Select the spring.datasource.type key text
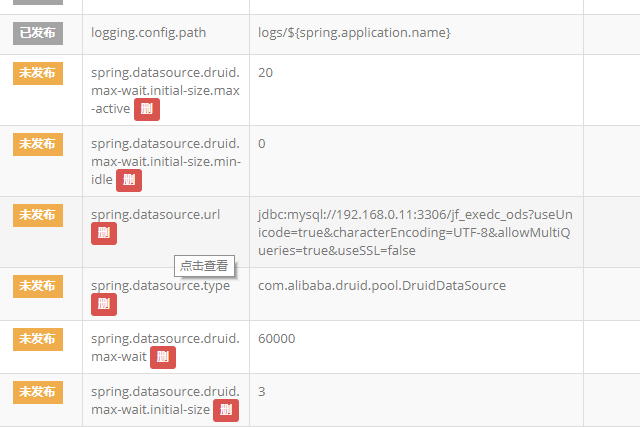The width and height of the screenshot is (640, 427). point(160,286)
